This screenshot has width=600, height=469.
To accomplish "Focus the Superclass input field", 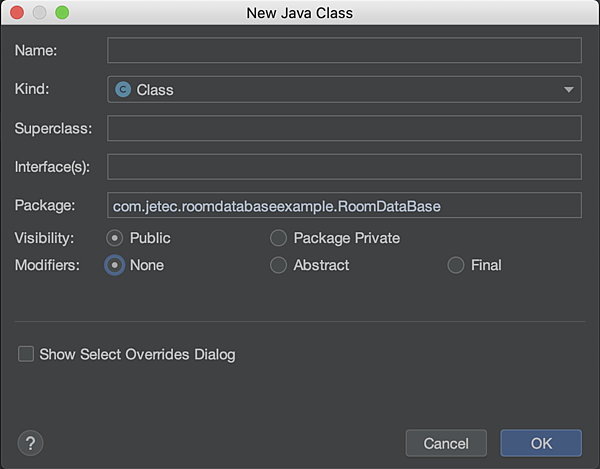I will point(344,128).
